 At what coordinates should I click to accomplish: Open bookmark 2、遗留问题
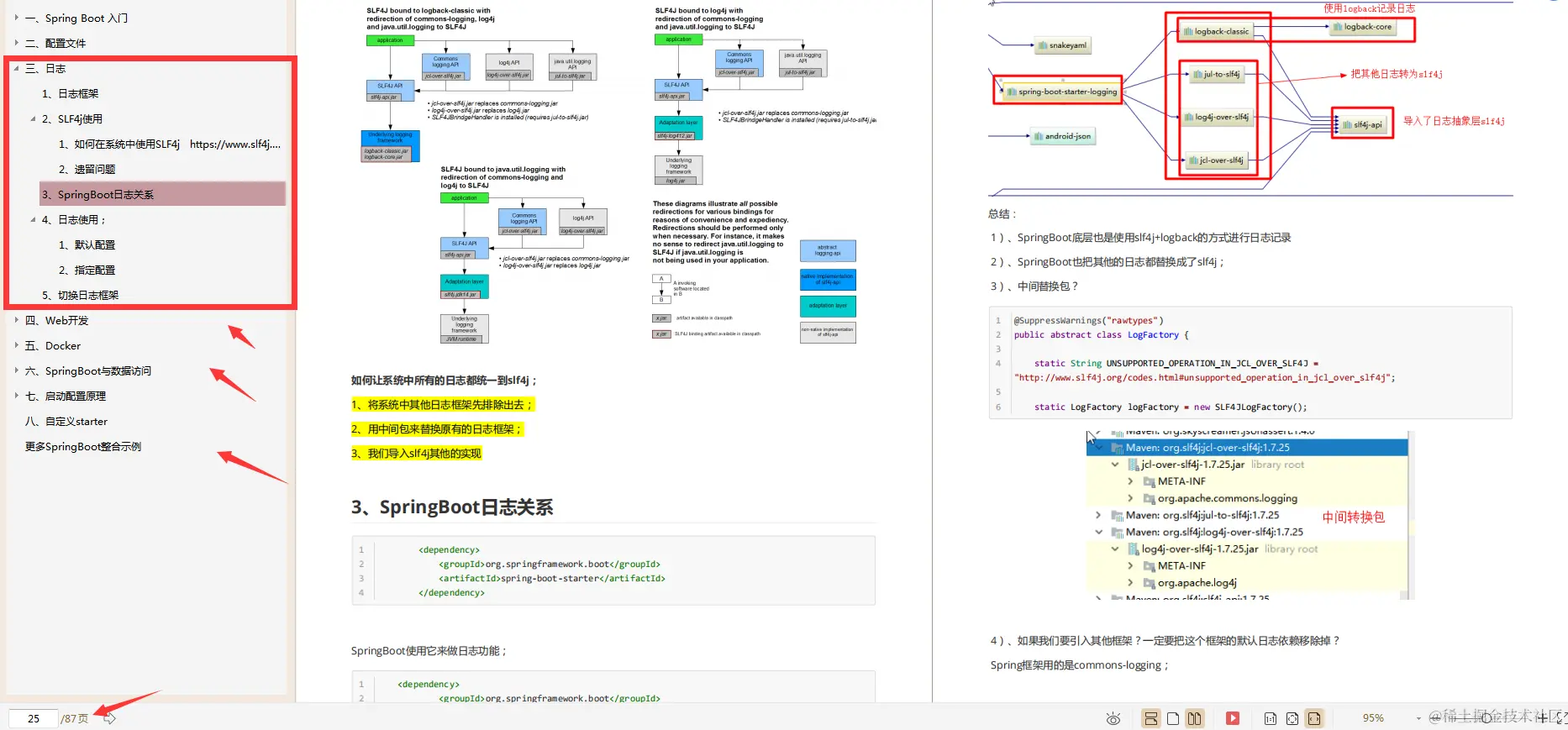coord(87,169)
